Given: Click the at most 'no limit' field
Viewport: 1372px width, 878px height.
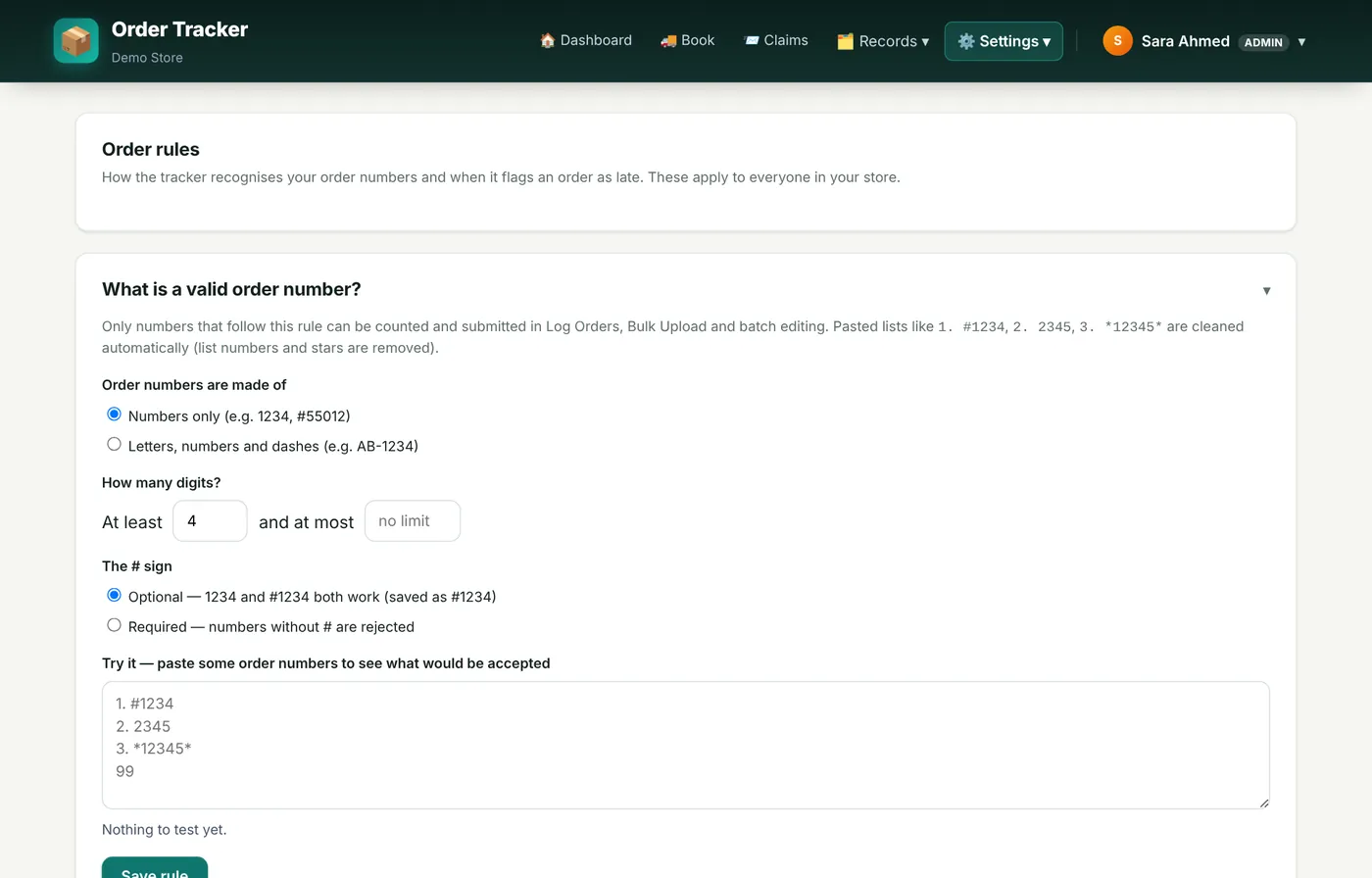Looking at the screenshot, I should pos(413,521).
